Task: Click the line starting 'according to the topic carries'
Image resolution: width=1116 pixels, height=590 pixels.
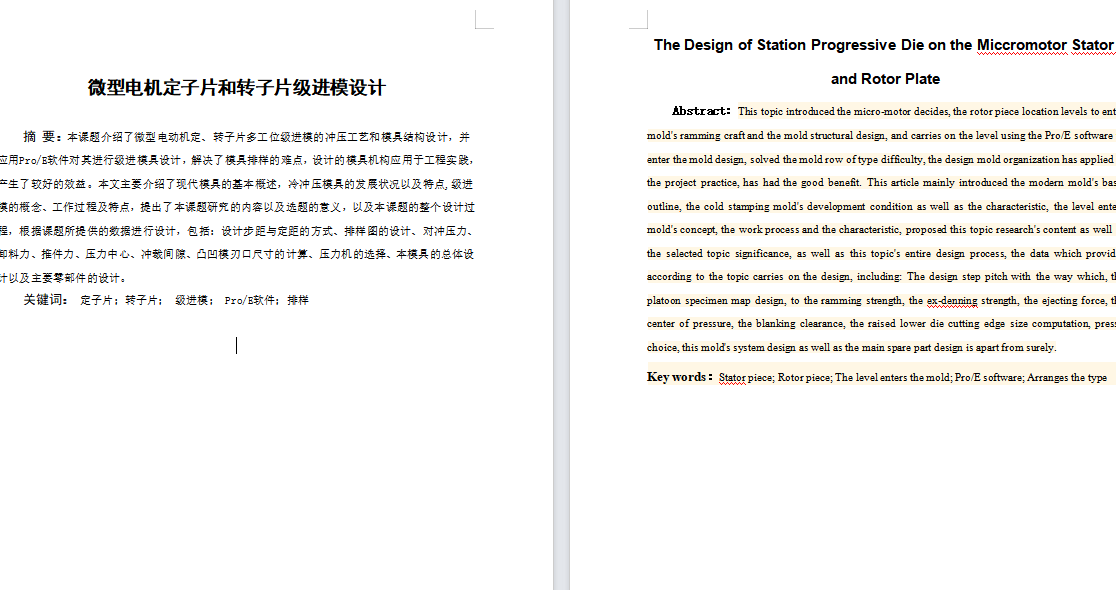Action: pos(881,277)
